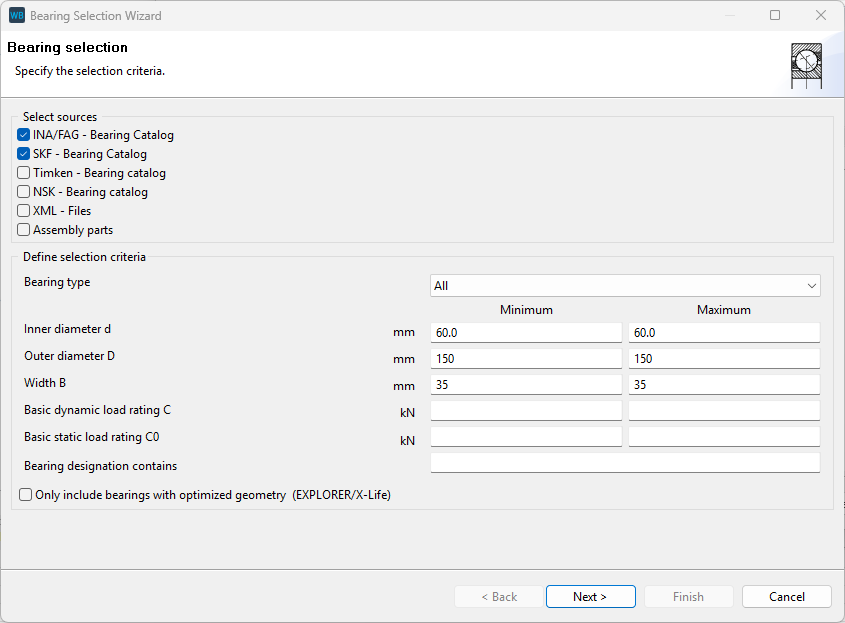Click the Bearing designation contains field

pos(625,463)
